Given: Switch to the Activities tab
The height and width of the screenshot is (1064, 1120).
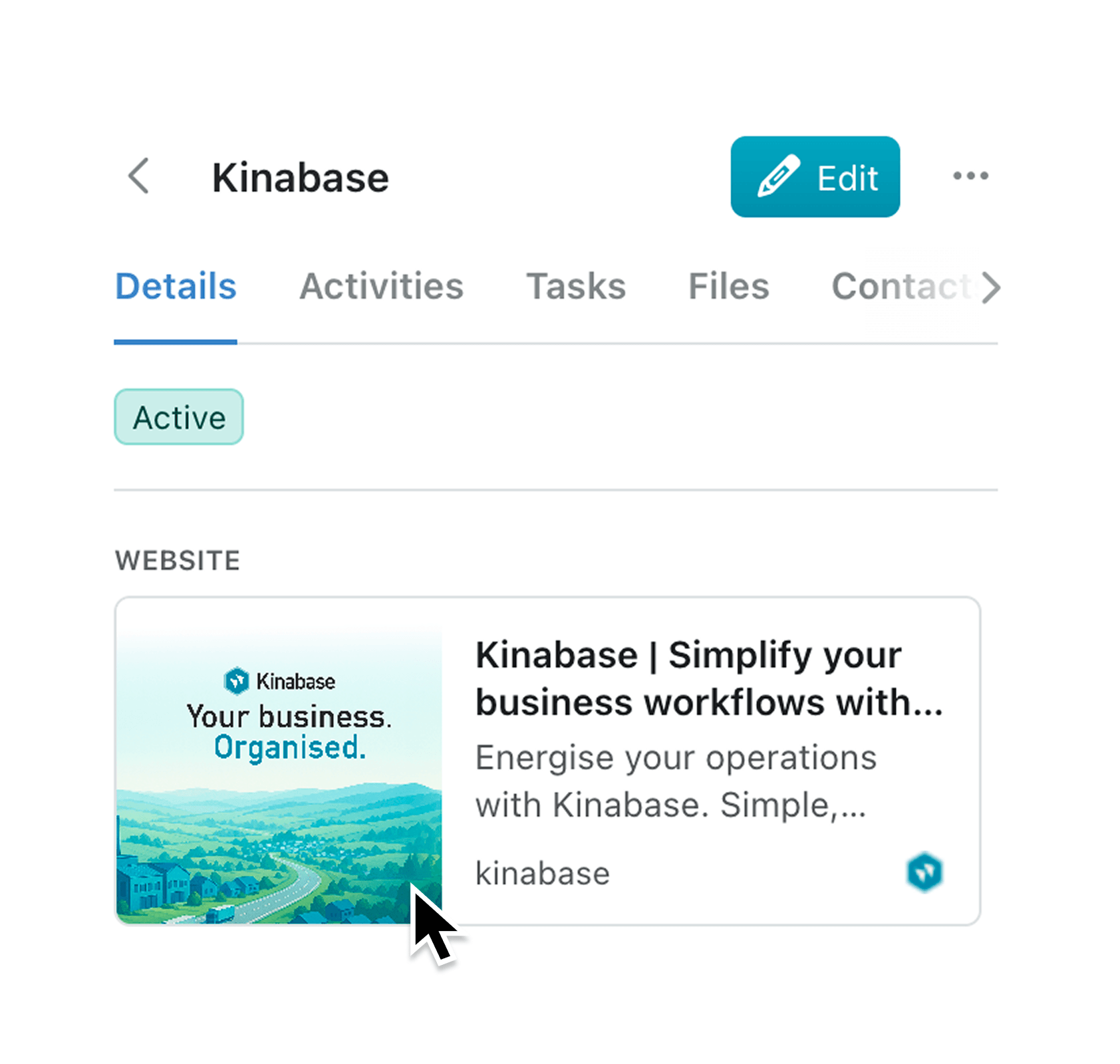Looking at the screenshot, I should click(381, 286).
